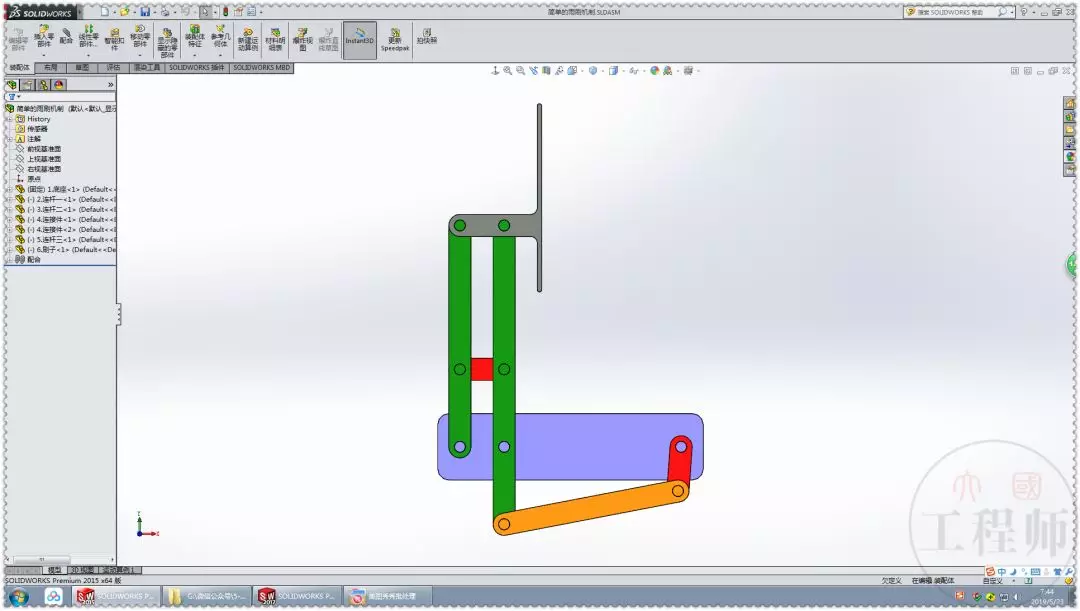
Task: Expand the panel tabs with the » chevron
Action: (110, 85)
